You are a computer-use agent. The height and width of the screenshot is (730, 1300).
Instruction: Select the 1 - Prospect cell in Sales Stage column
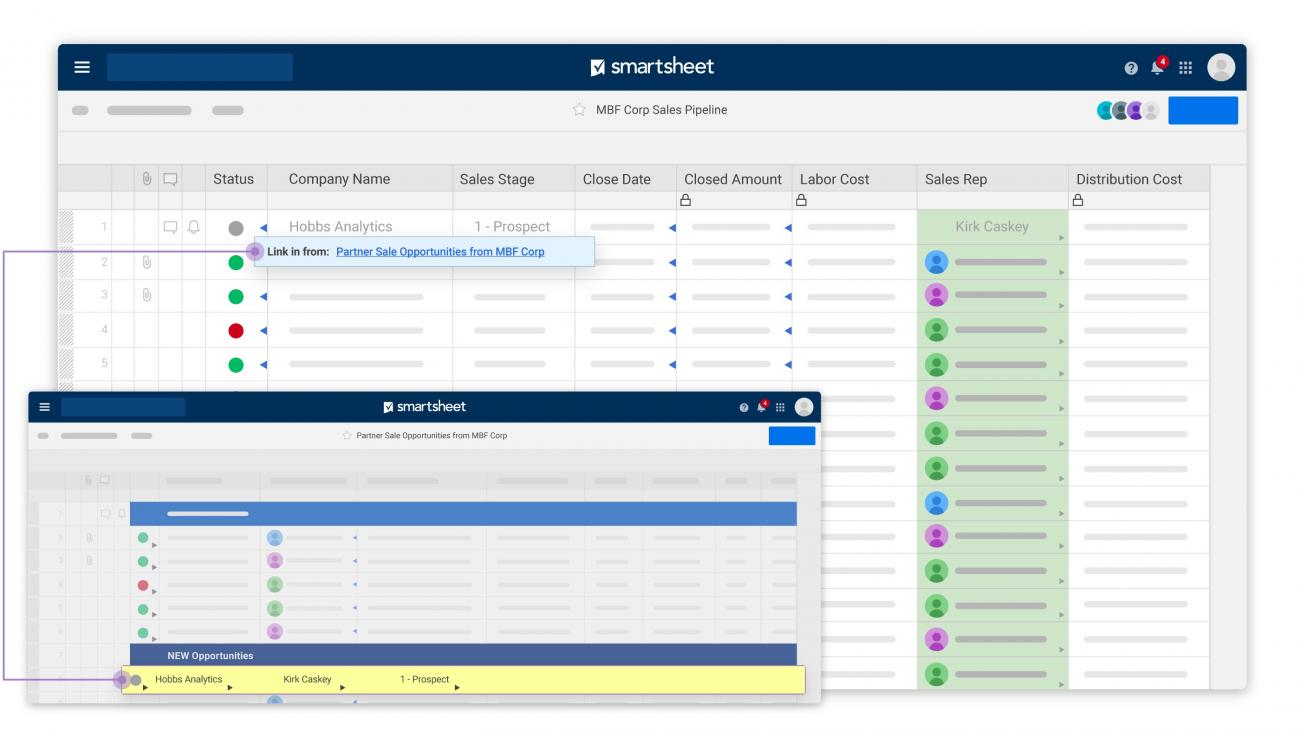click(512, 227)
